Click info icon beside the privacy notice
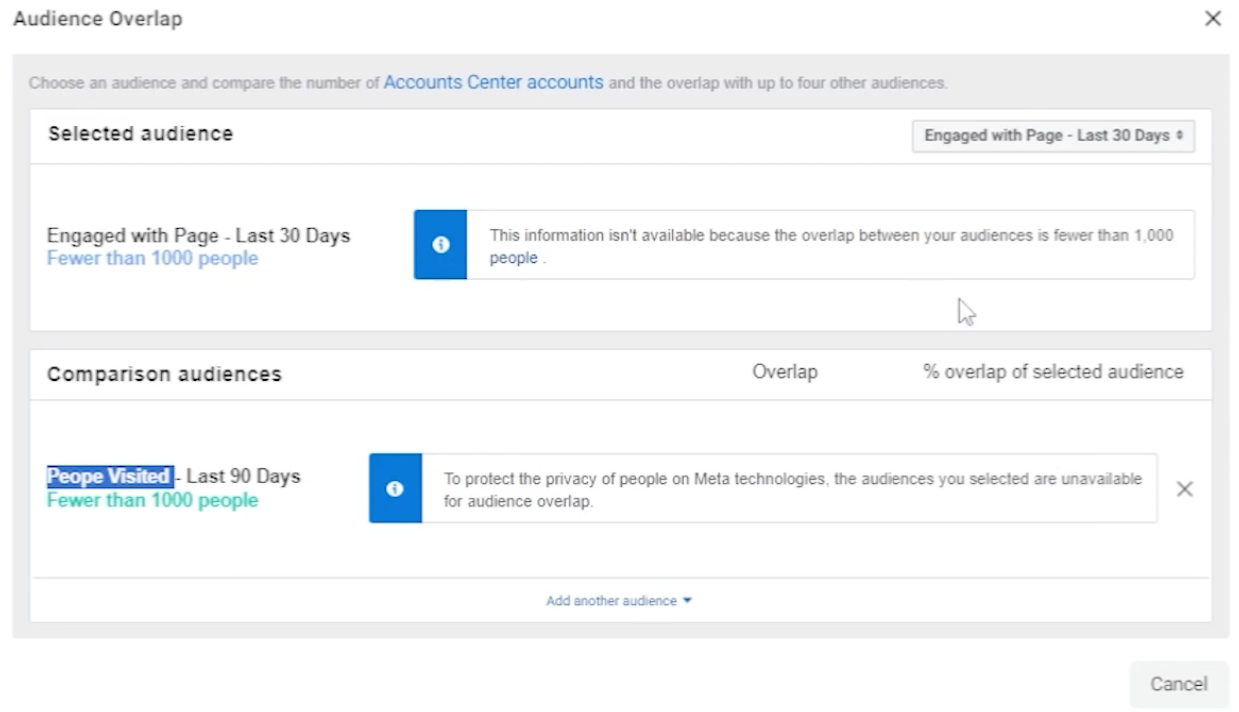This screenshot has width=1239, height=712. [395, 489]
